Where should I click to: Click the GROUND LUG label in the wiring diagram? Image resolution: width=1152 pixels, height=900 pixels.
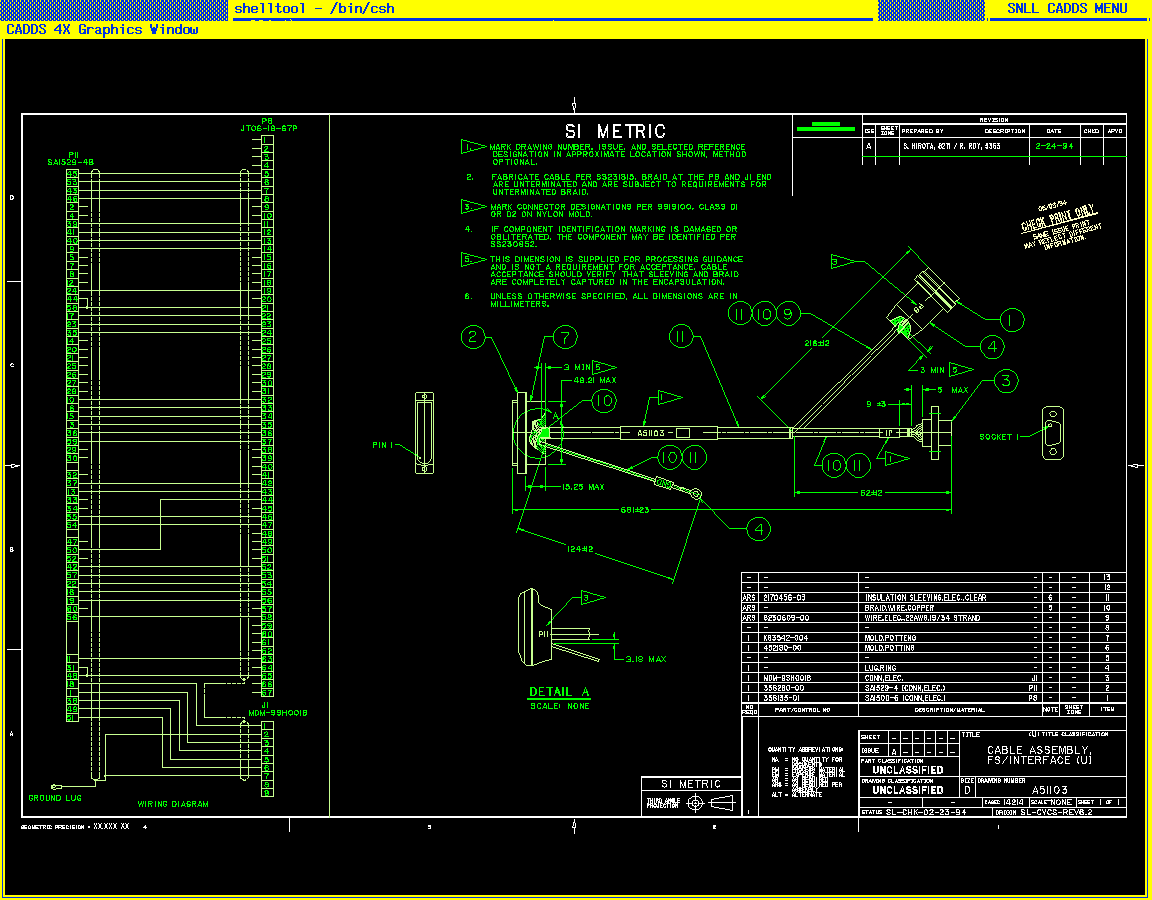point(55,798)
